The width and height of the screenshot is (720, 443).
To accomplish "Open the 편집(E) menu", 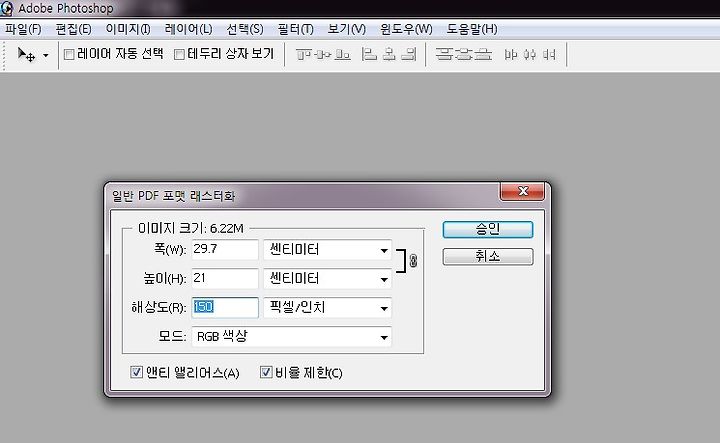I will (73, 29).
